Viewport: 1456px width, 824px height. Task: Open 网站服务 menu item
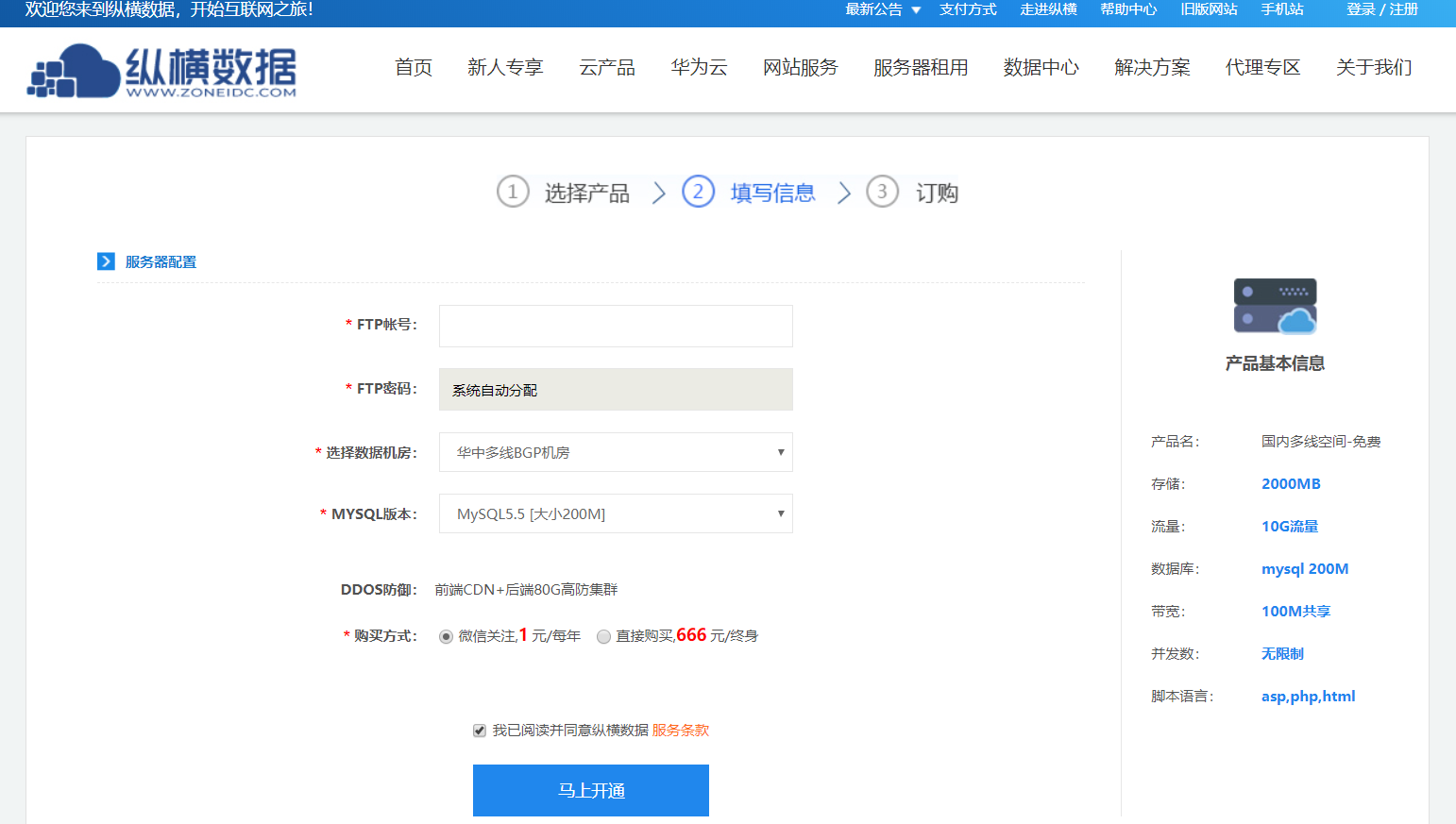(801, 67)
